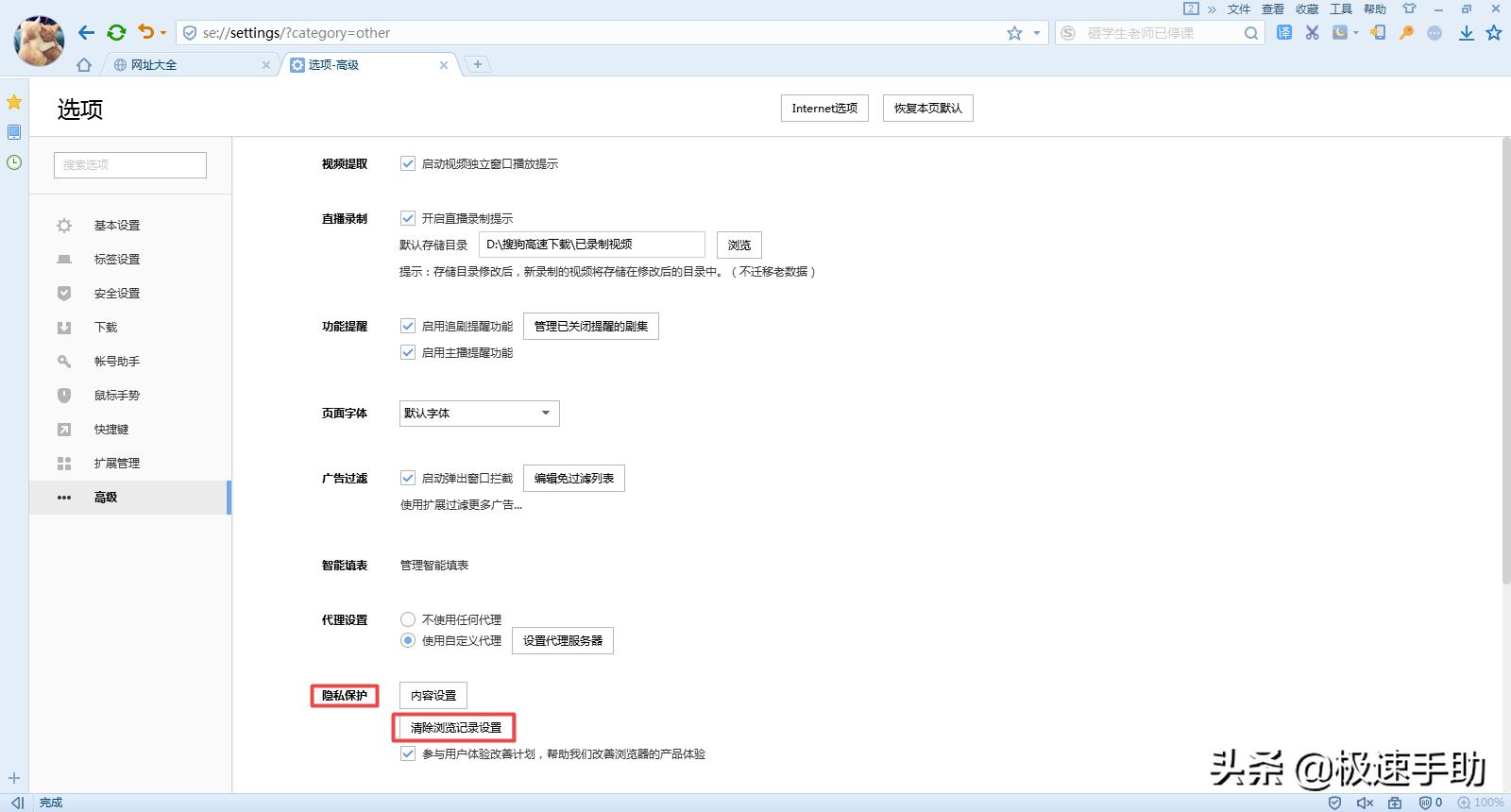Click the Internet选项 button

click(x=824, y=109)
